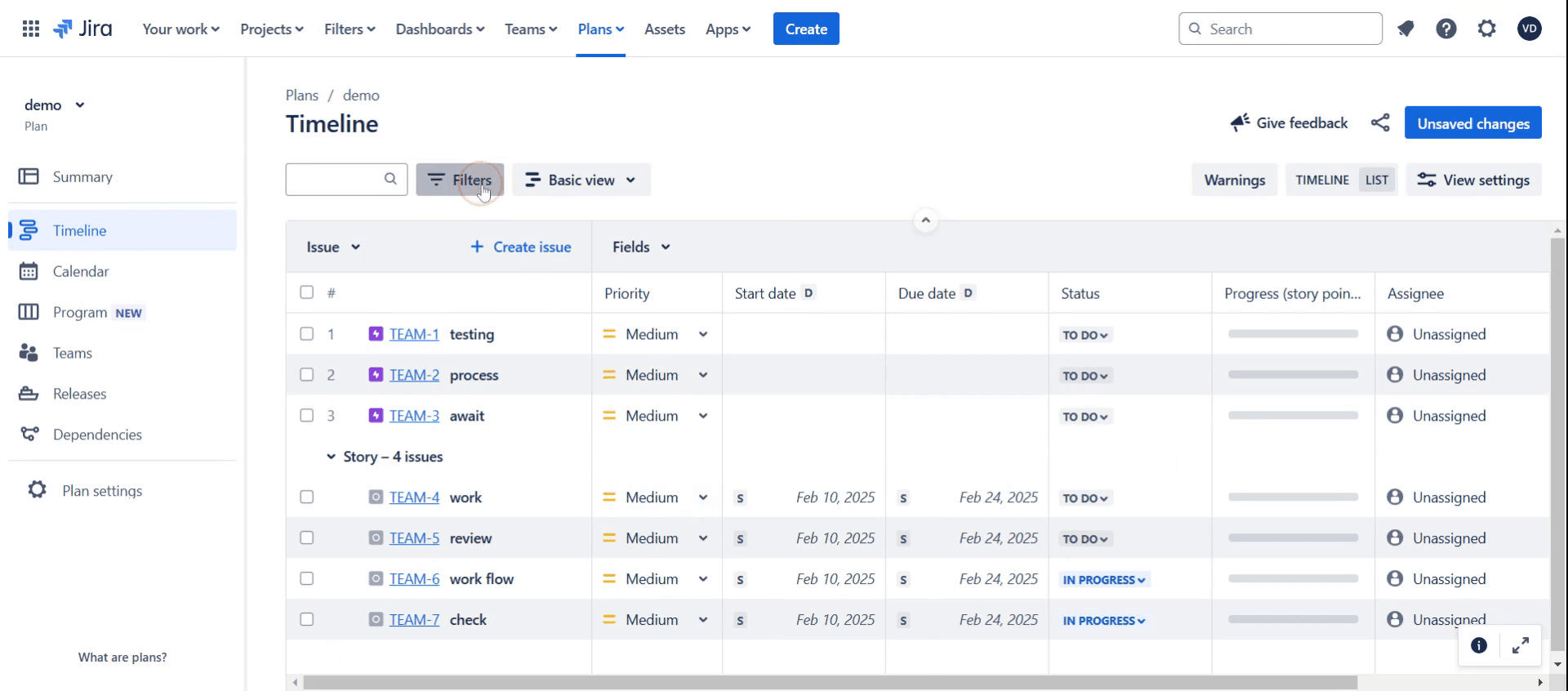Tick the checkbox for TEAM-1 testing
The width and height of the screenshot is (1568, 691).
(307, 333)
